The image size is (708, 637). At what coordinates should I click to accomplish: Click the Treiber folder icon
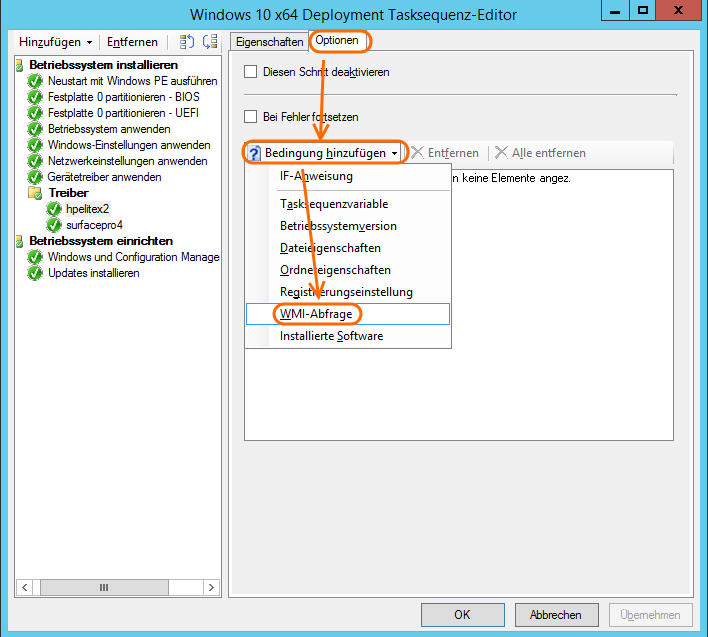pos(35,193)
